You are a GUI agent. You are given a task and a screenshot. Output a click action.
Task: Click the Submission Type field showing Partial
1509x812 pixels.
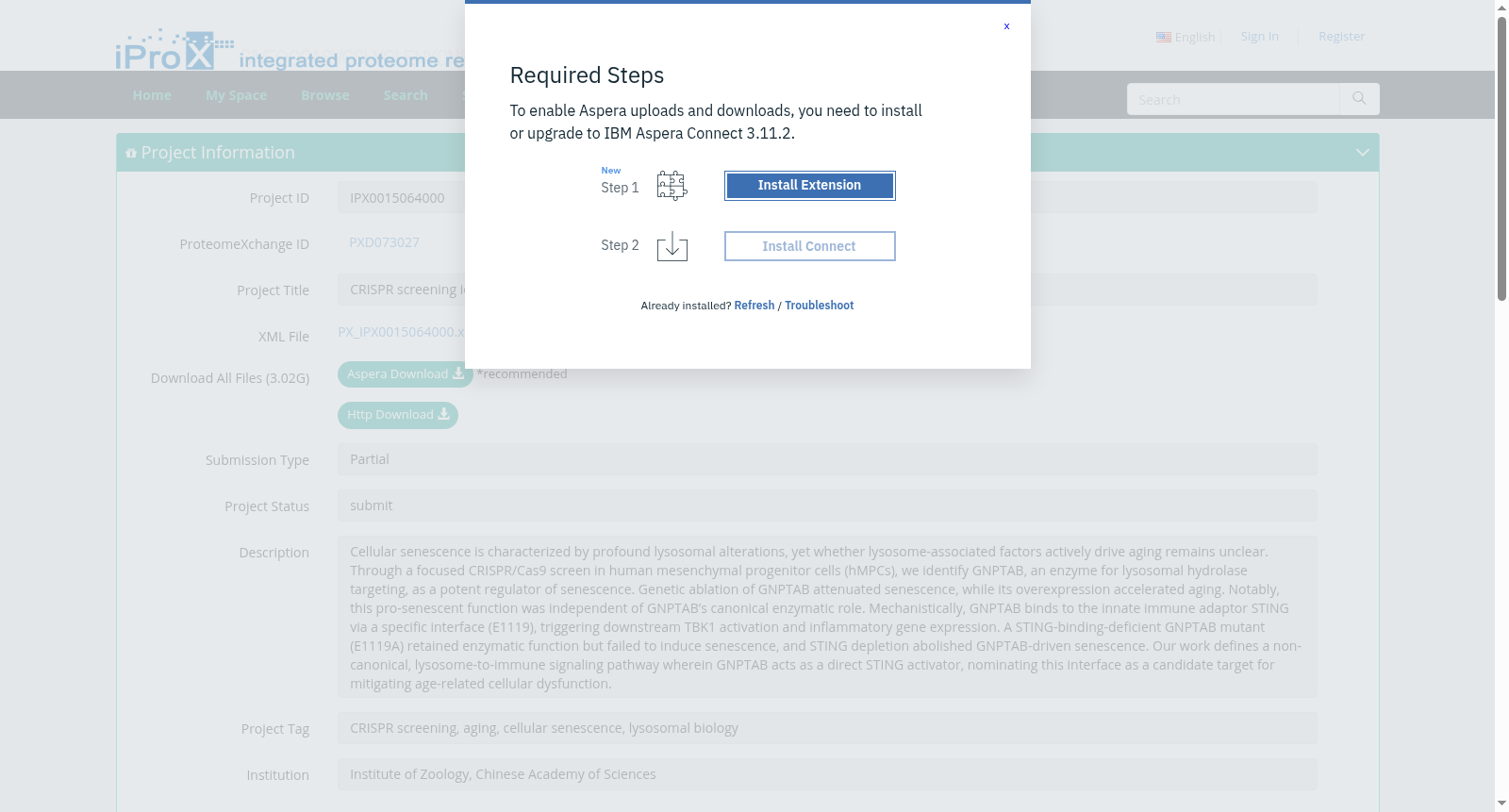[x=827, y=459]
